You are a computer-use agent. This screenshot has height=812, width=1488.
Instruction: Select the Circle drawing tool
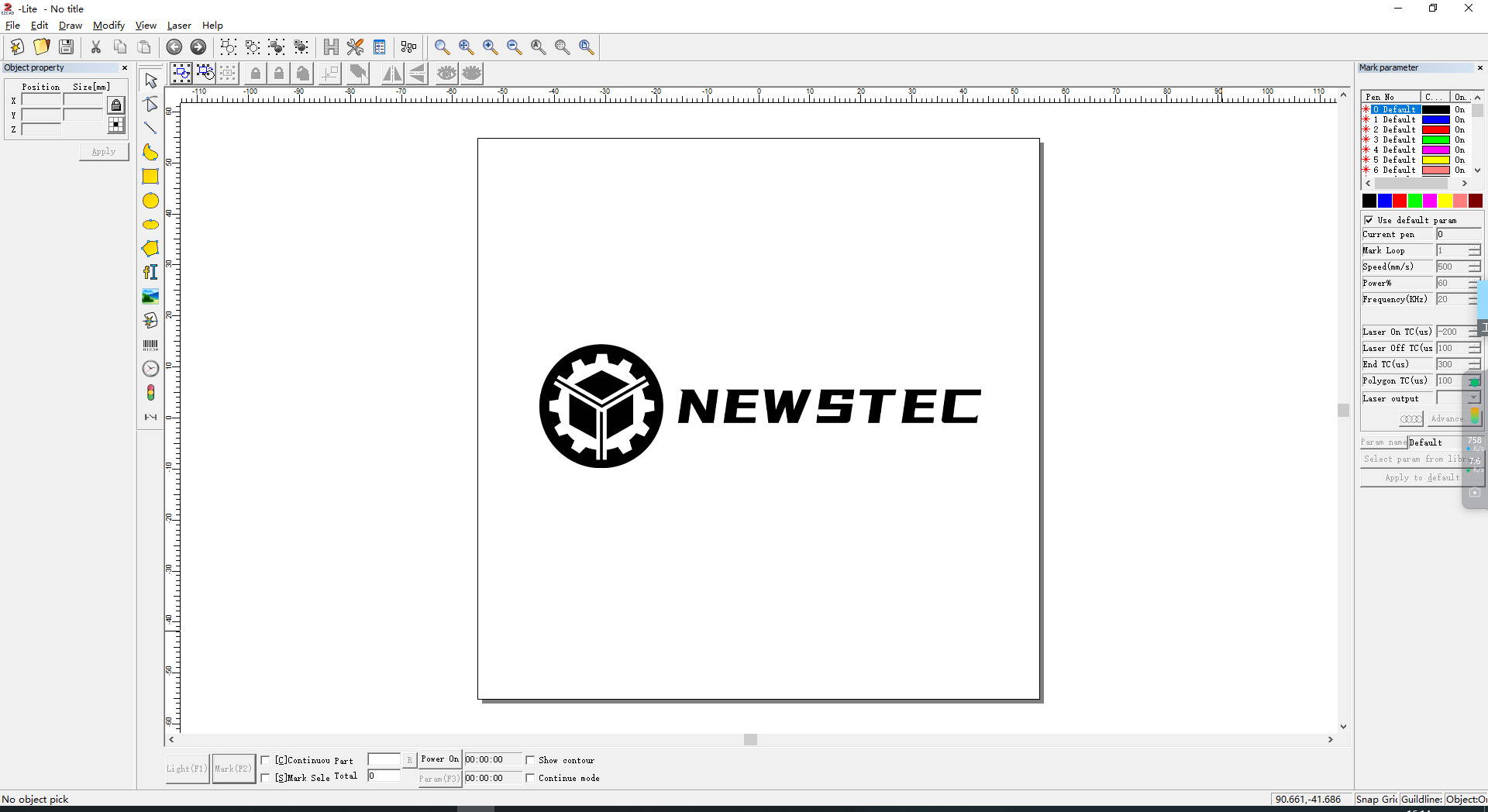[150, 201]
